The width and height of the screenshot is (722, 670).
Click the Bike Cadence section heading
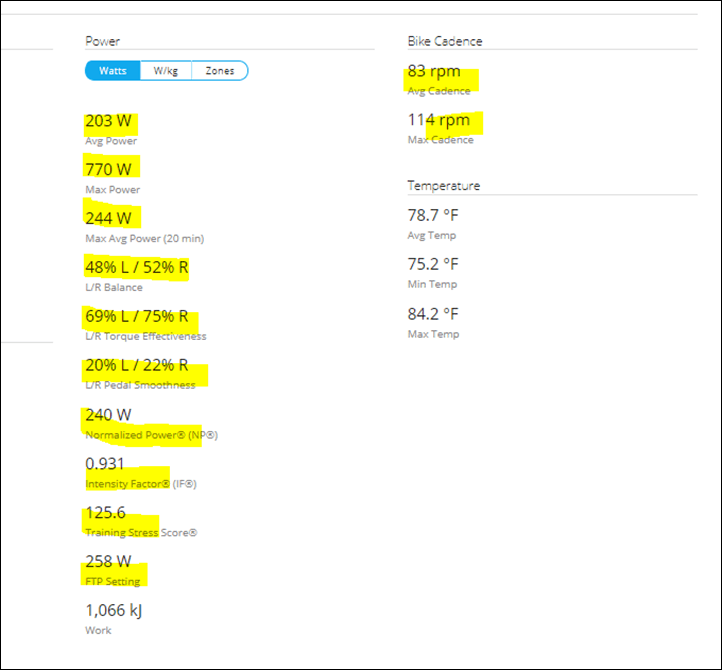445,41
